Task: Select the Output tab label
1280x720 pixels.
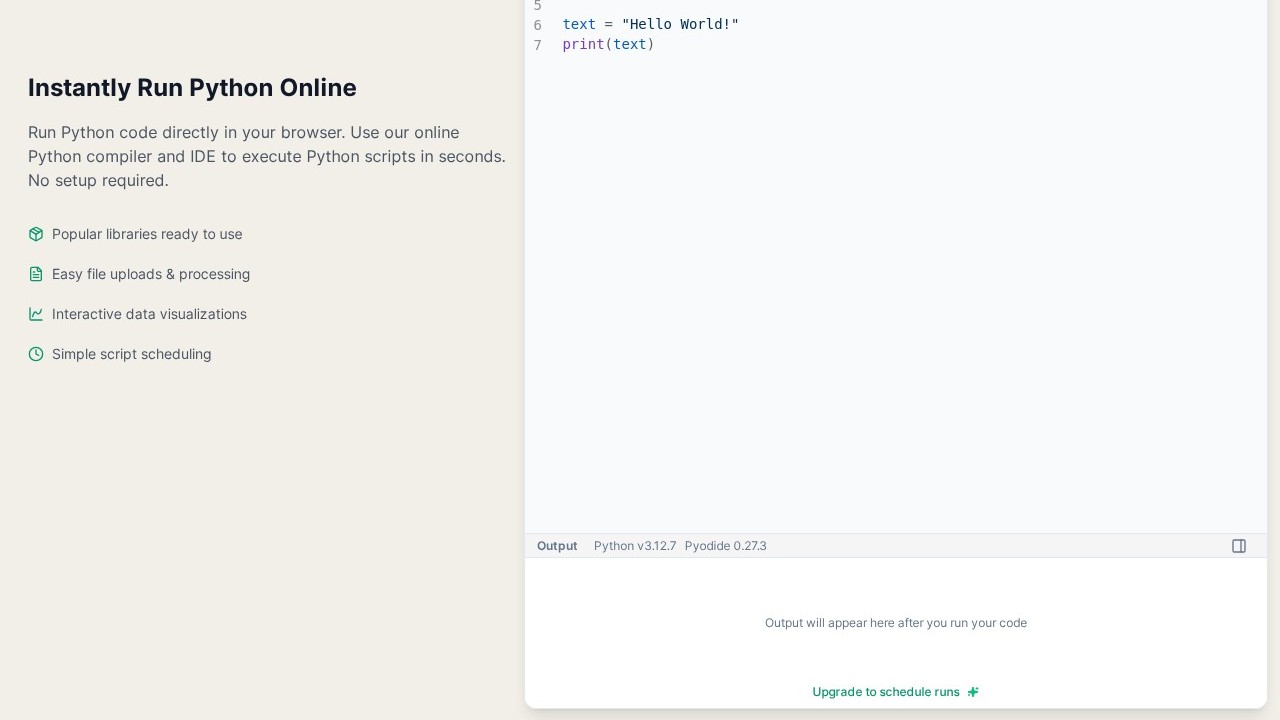Action: (557, 546)
